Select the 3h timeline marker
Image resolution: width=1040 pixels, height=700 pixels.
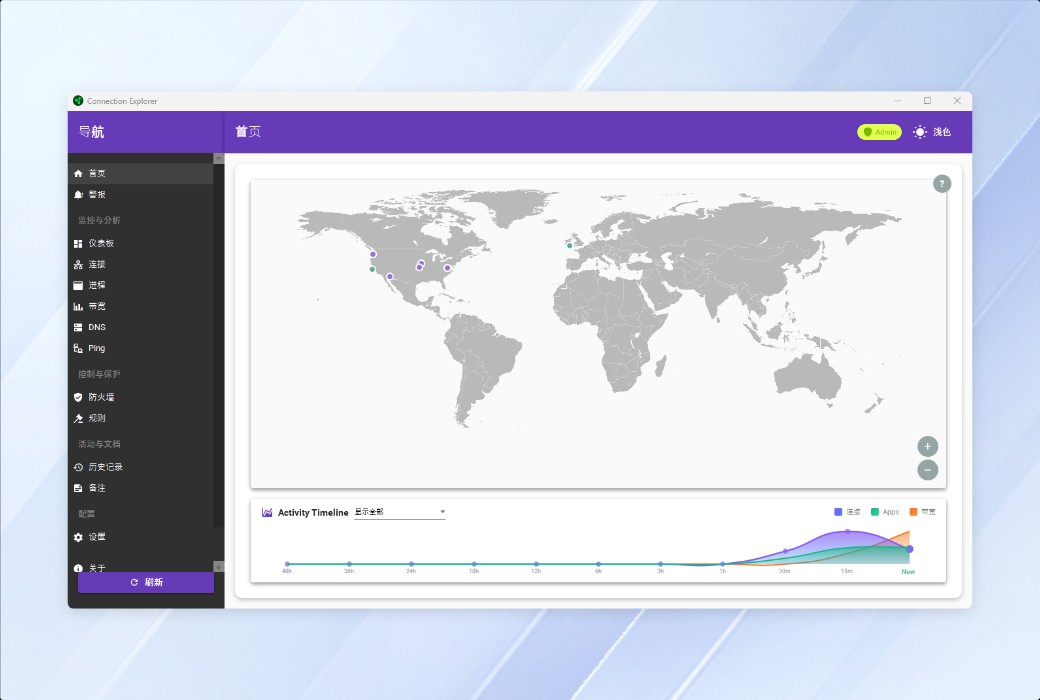tap(661, 564)
